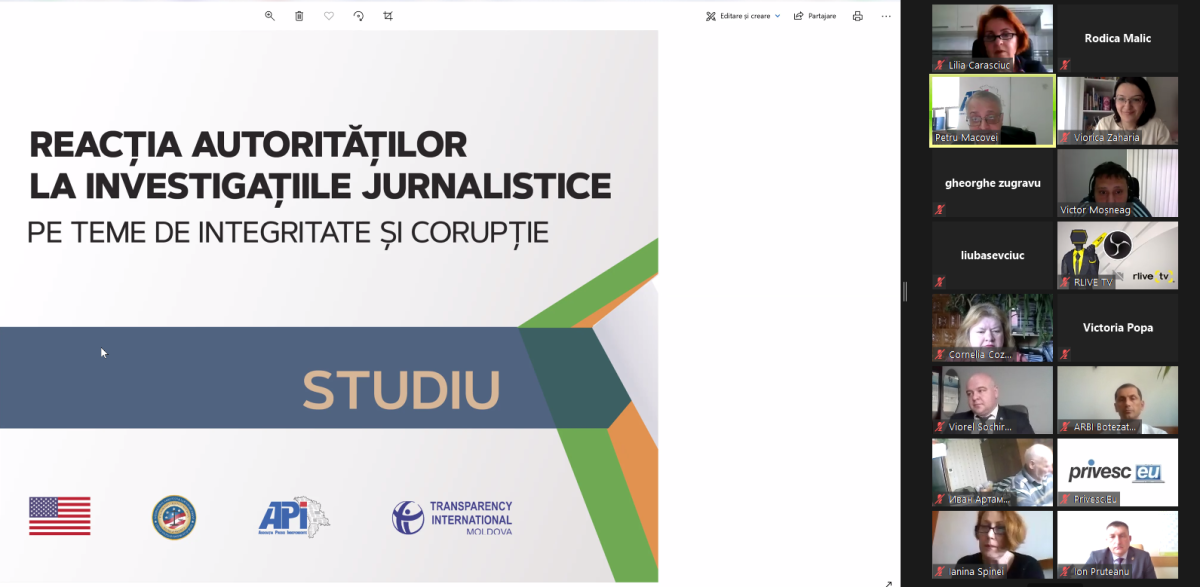
Task: Add to favorites with heart icon
Action: click(x=329, y=16)
